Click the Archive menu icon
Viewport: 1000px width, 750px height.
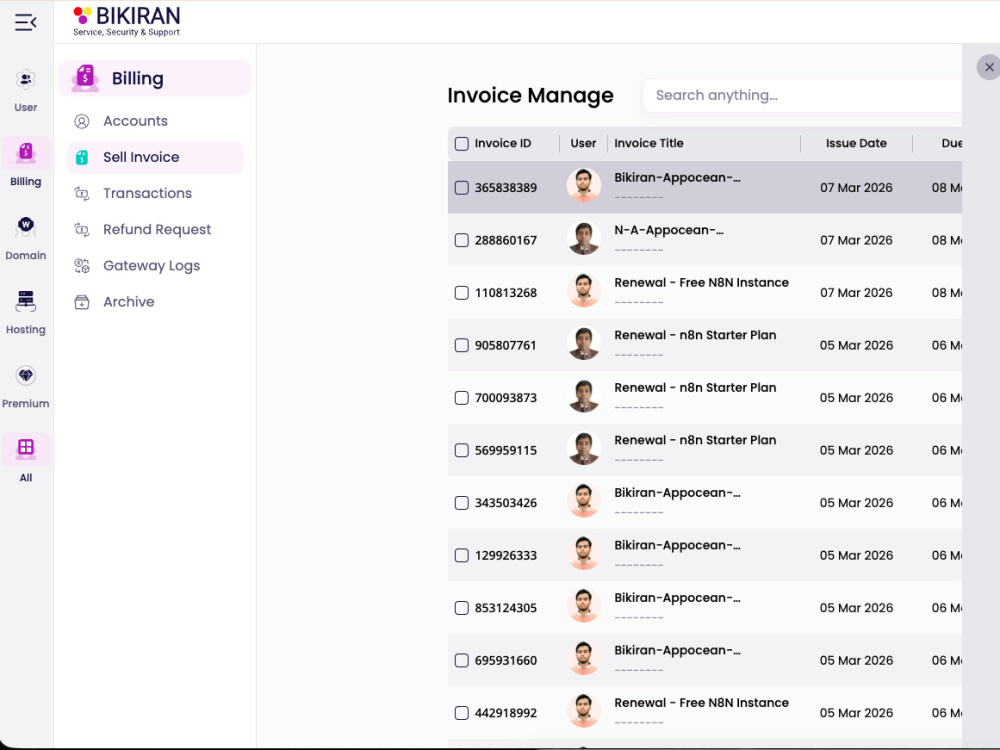pos(82,302)
